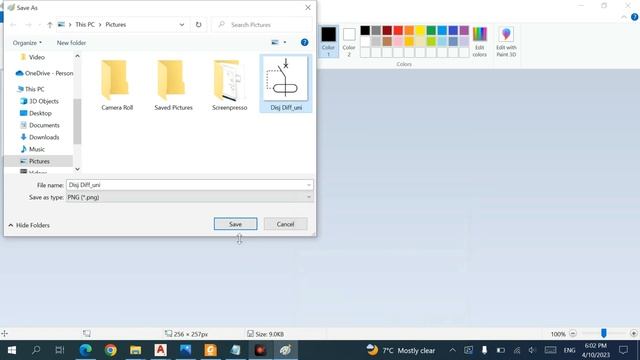Open the Camera Roll folder
The width and height of the screenshot is (640, 360).
coord(117,85)
